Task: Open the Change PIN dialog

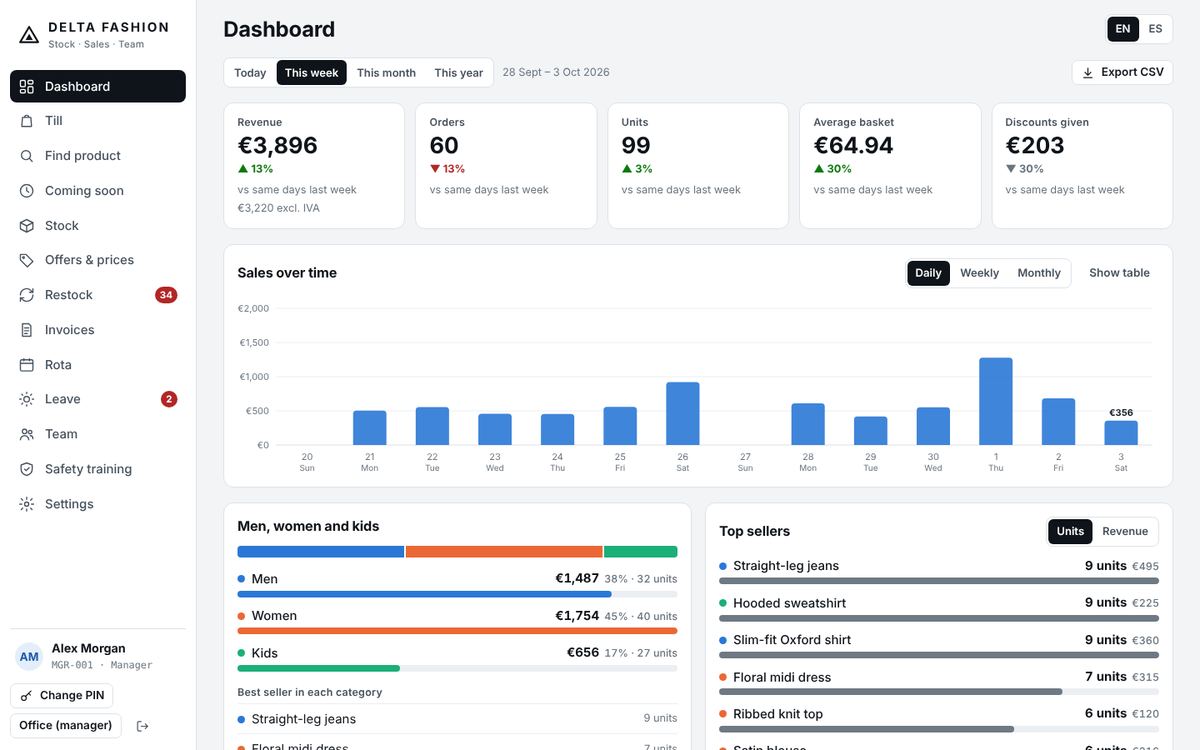Action: (x=62, y=696)
